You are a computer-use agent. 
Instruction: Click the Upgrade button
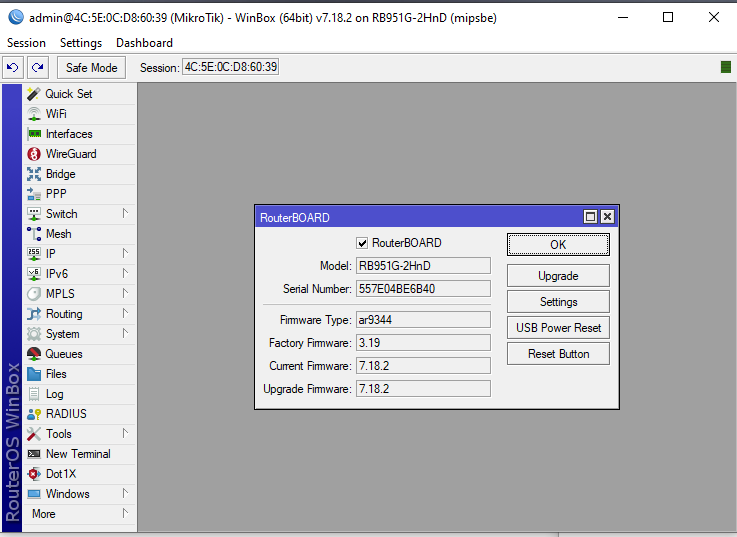(558, 276)
